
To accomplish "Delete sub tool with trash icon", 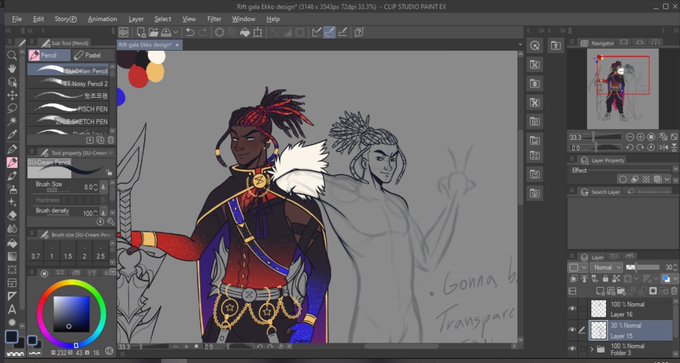I will coord(111,140).
